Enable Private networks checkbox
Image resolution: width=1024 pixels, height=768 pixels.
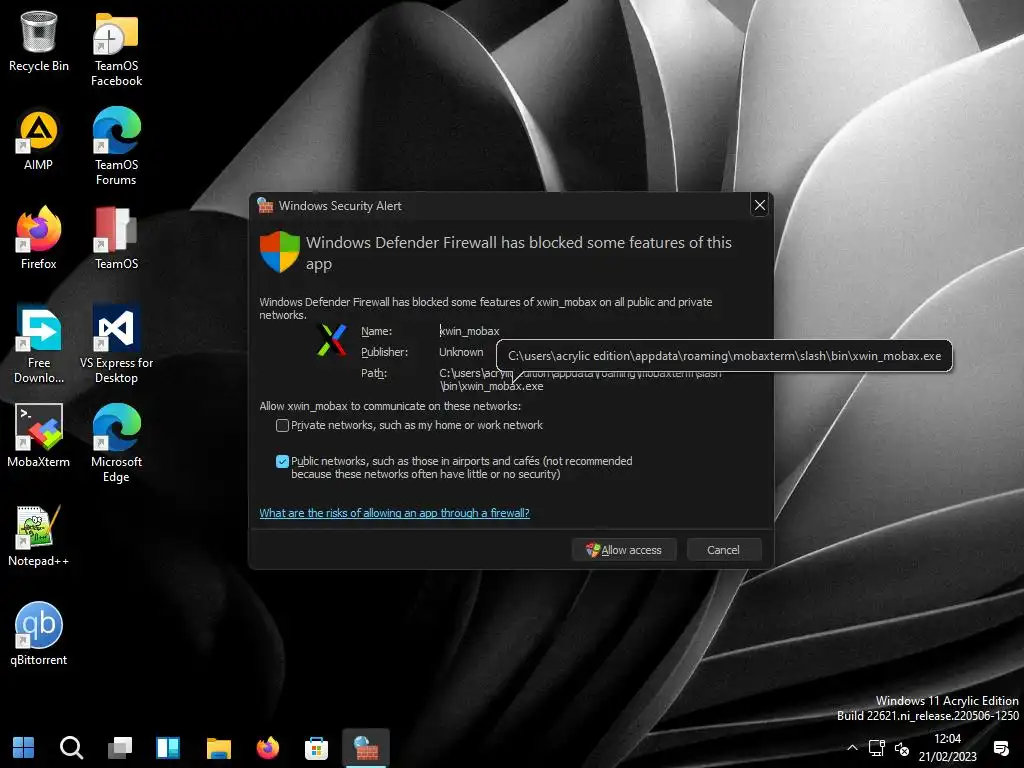click(x=282, y=426)
